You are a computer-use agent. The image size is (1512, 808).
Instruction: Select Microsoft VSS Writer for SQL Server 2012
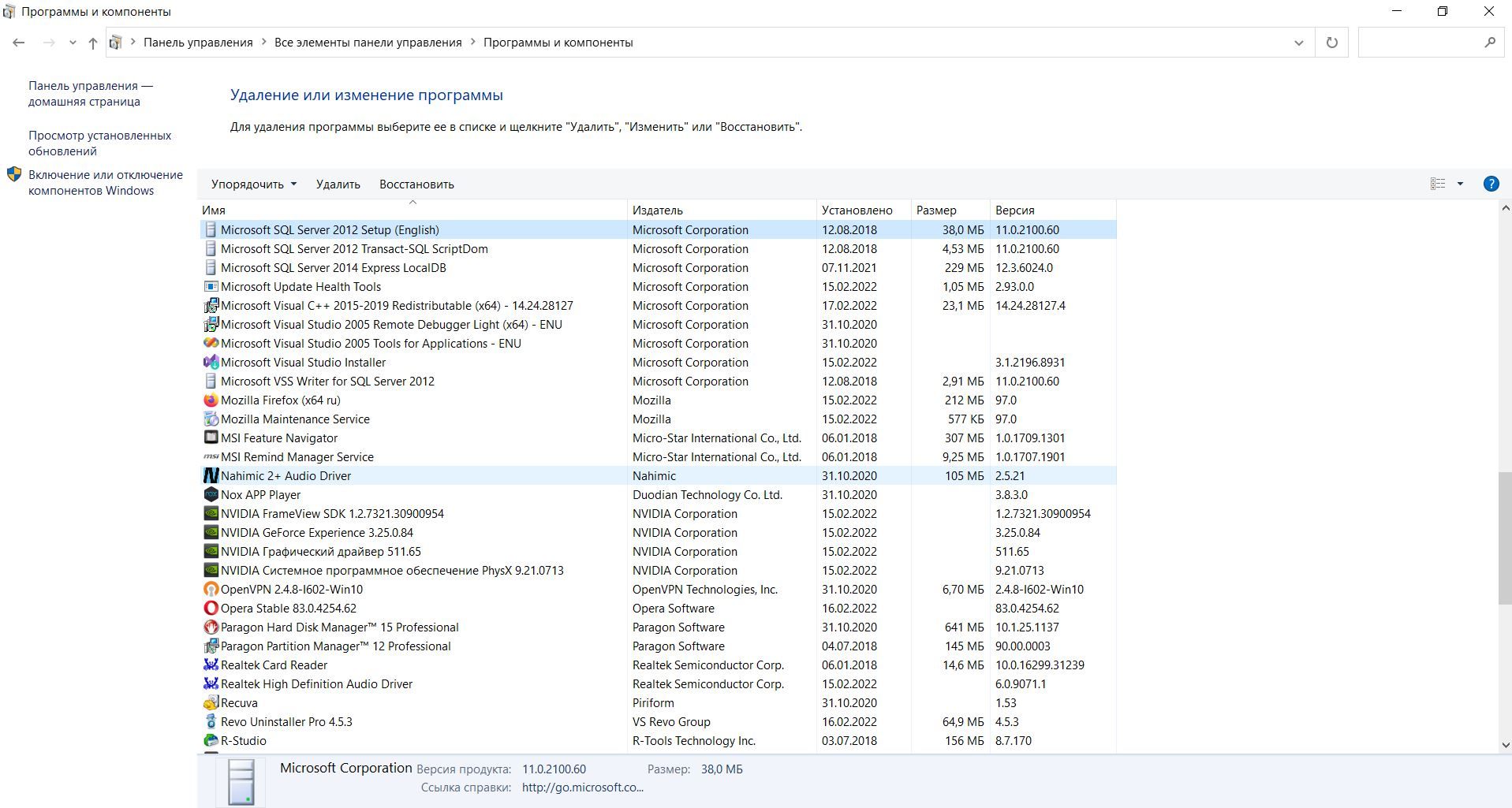click(658, 382)
